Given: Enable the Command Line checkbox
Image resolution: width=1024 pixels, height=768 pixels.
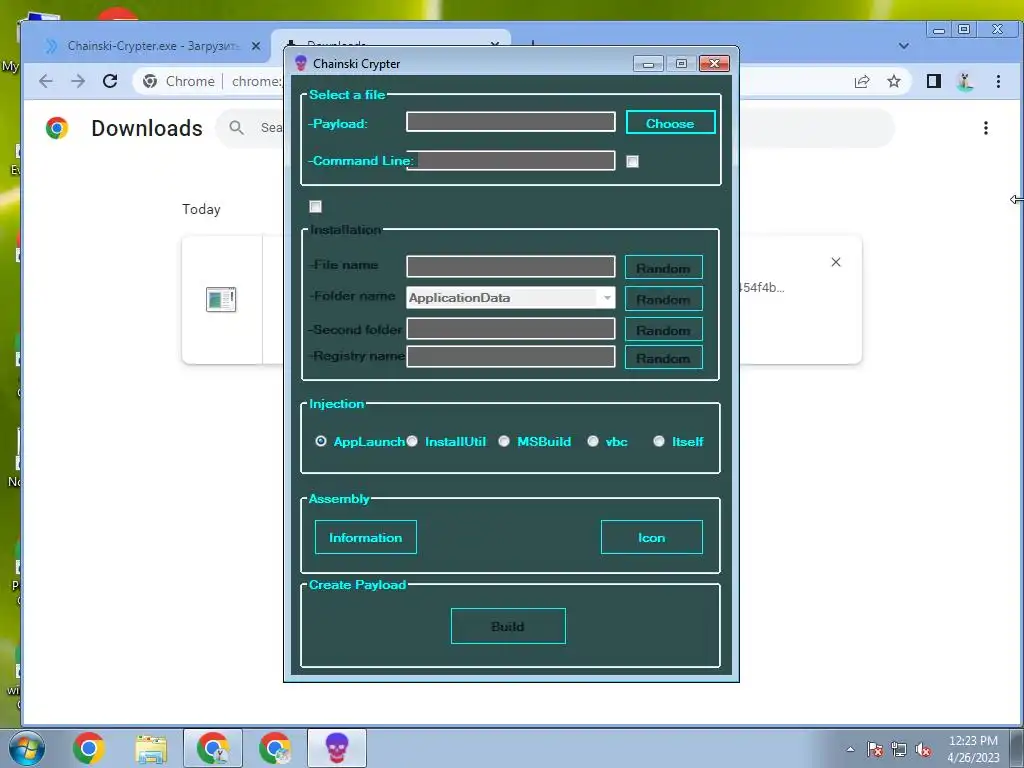Looking at the screenshot, I should point(632,161).
